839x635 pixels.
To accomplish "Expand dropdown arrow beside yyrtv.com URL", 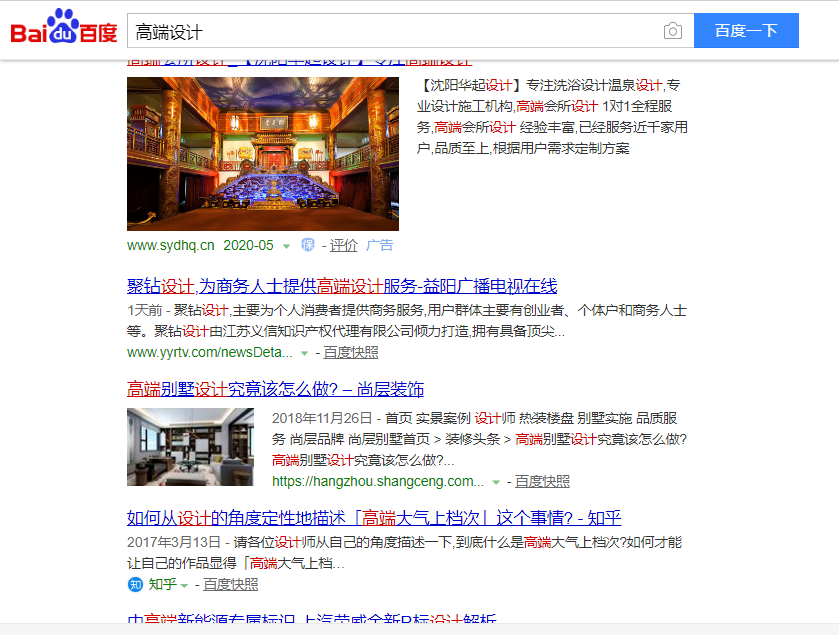I will coord(304,353).
